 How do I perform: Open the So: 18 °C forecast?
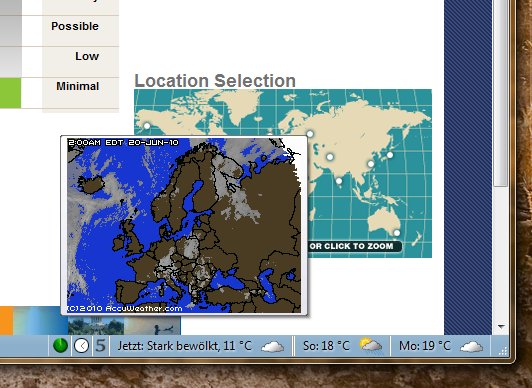[326, 346]
